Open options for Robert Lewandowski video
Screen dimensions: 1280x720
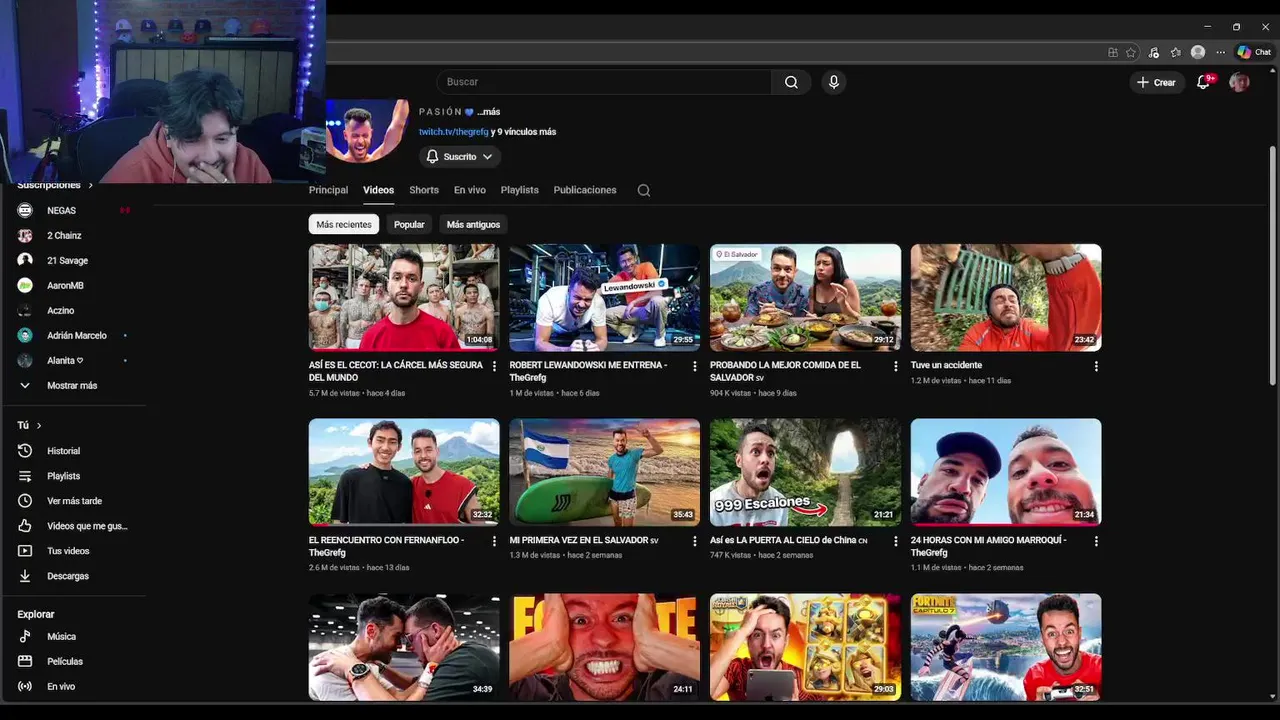695,366
